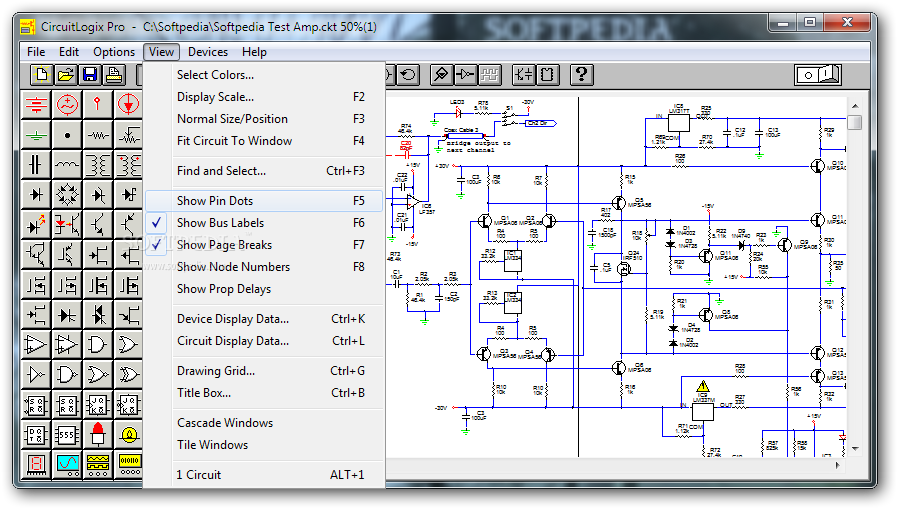Screen dimensions: 898x509
Task: Create a new circuit file
Action: pos(41,75)
